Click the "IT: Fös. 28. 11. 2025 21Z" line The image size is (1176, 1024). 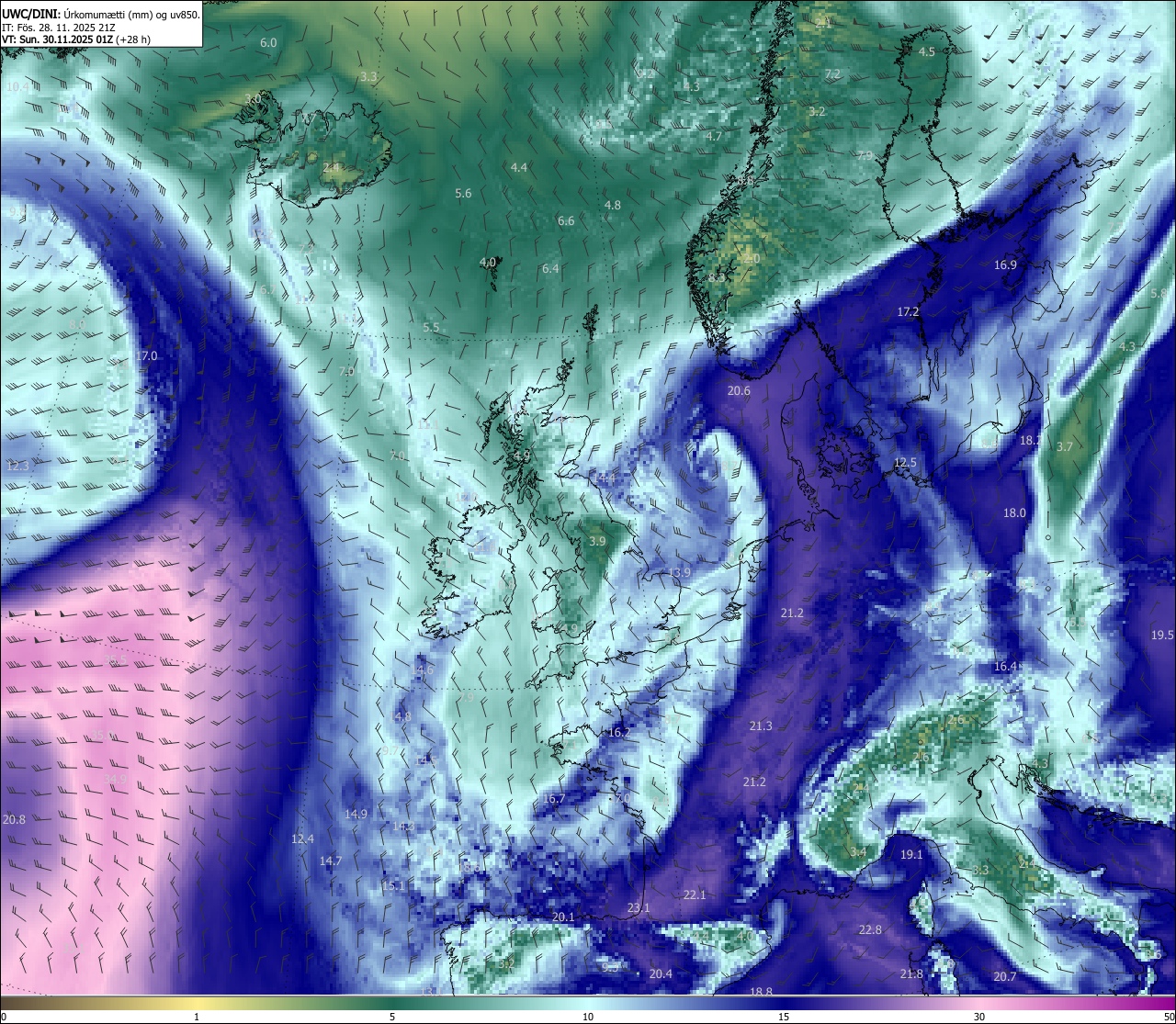coord(61,27)
